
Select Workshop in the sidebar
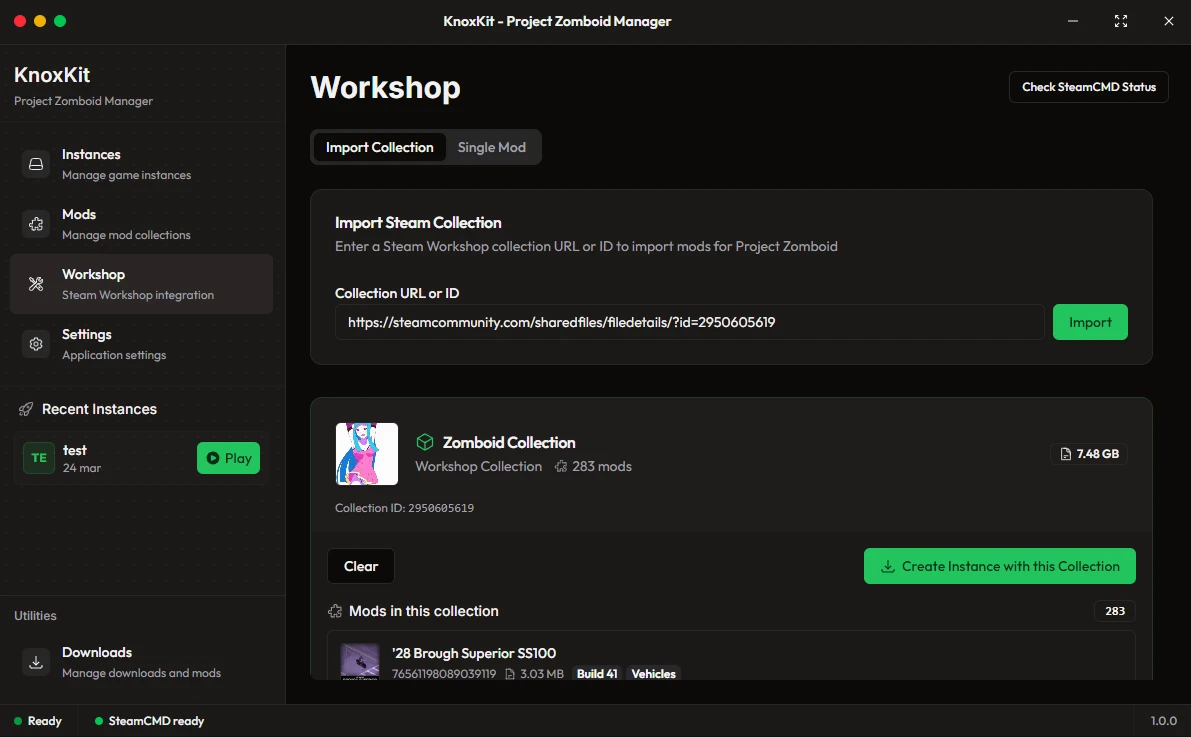pos(141,284)
